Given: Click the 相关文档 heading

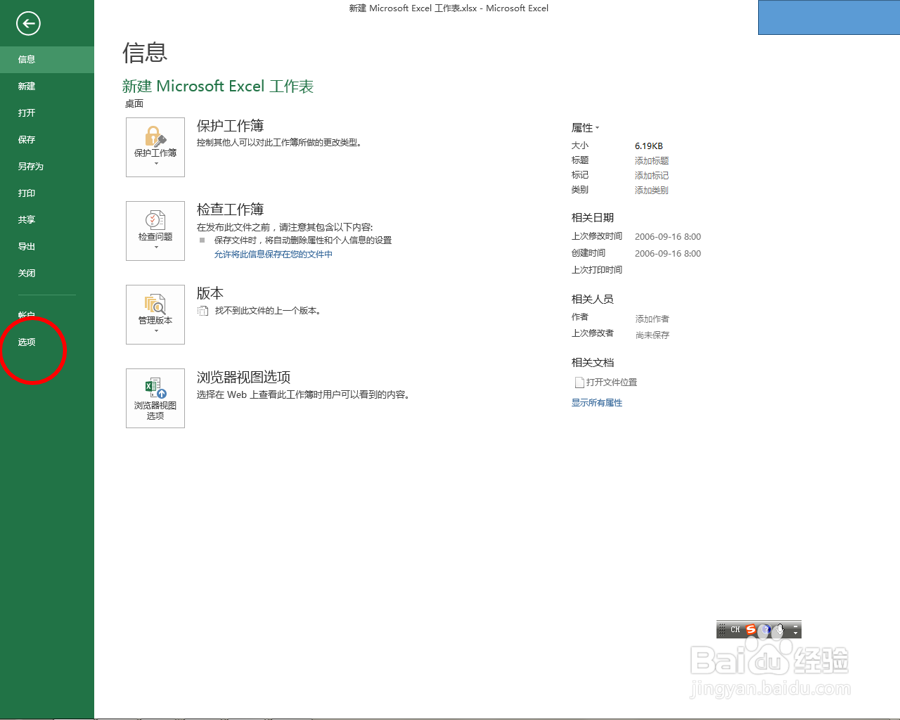Looking at the screenshot, I should point(592,362).
